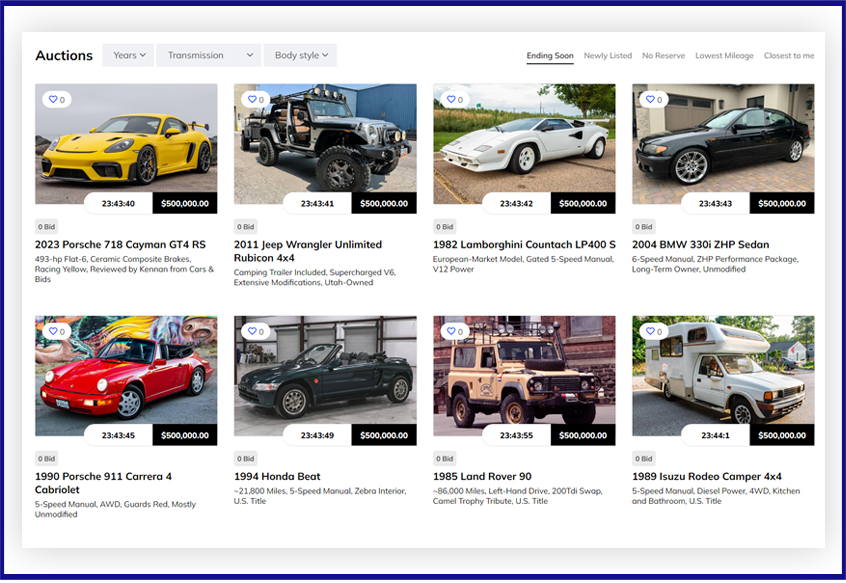Click the $500,000.00 price on Lamborghini Countach
This screenshot has height=583, width=846.
tap(583, 203)
